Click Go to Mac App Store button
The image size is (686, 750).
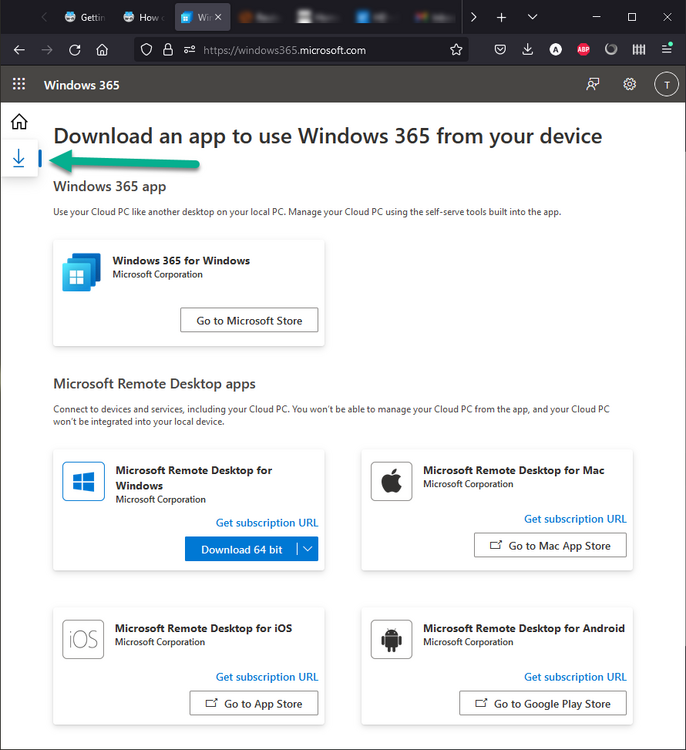[550, 545]
